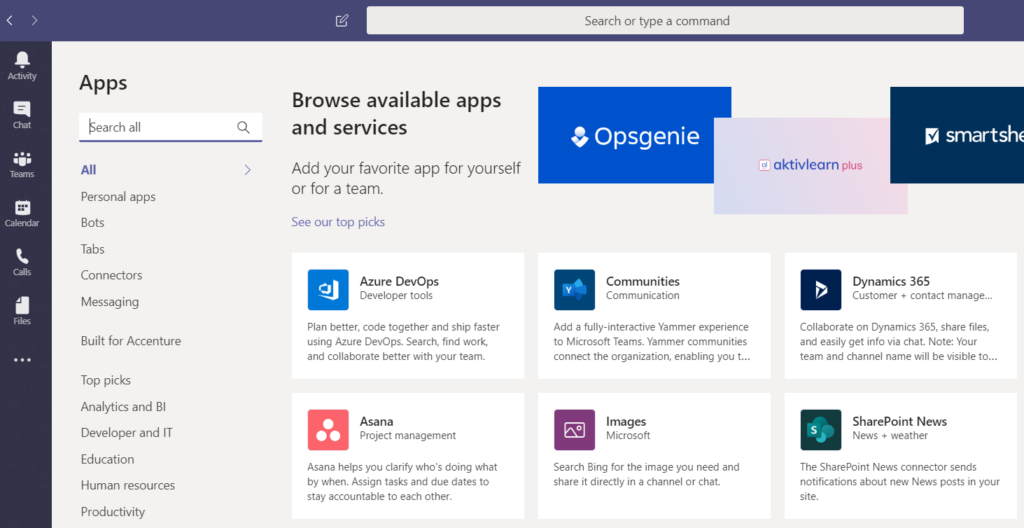Open the Azure DevOps app icon
Viewport: 1024px width, 528px height.
(x=328, y=289)
